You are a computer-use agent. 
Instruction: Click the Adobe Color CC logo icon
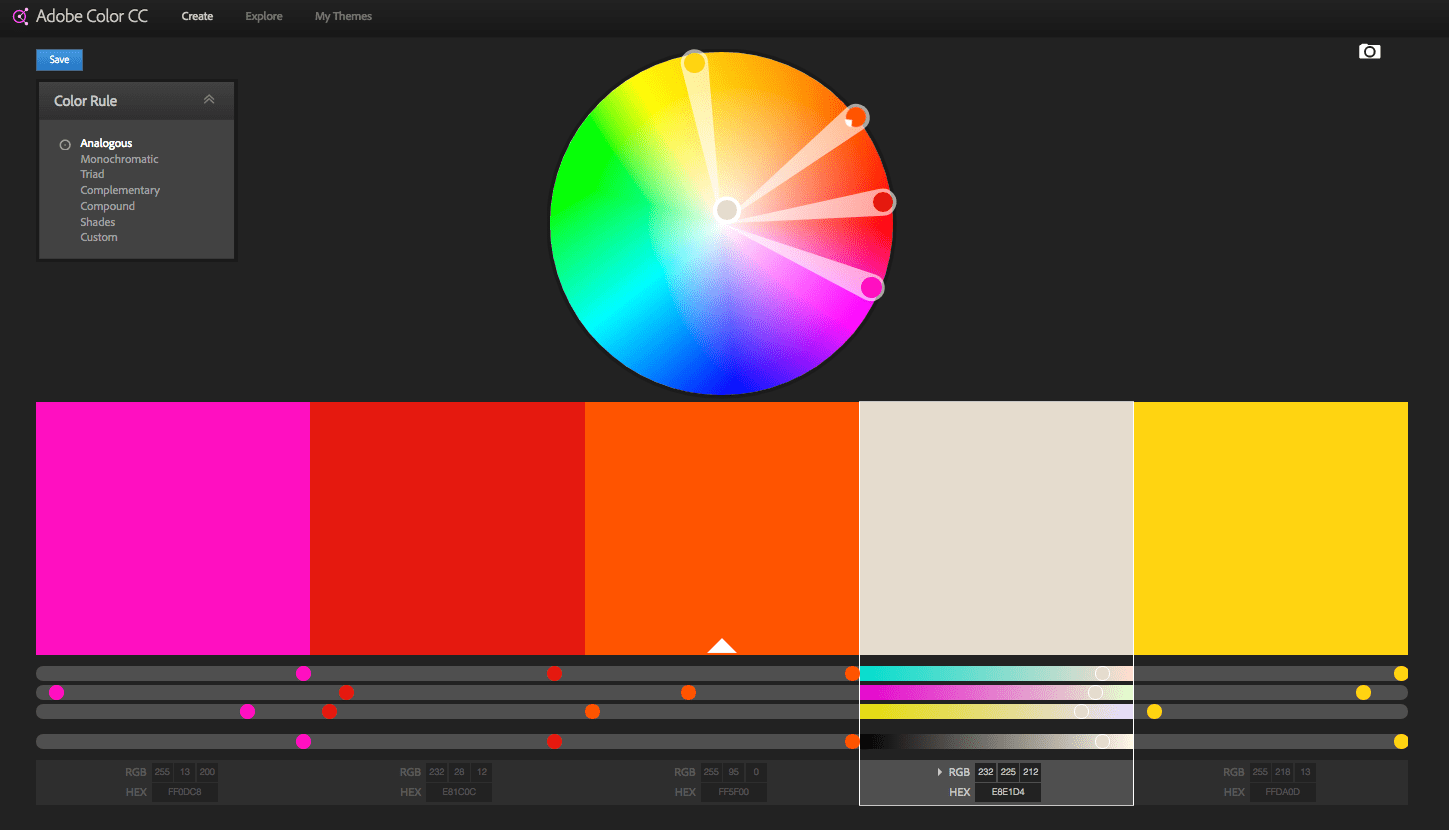[x=20, y=16]
